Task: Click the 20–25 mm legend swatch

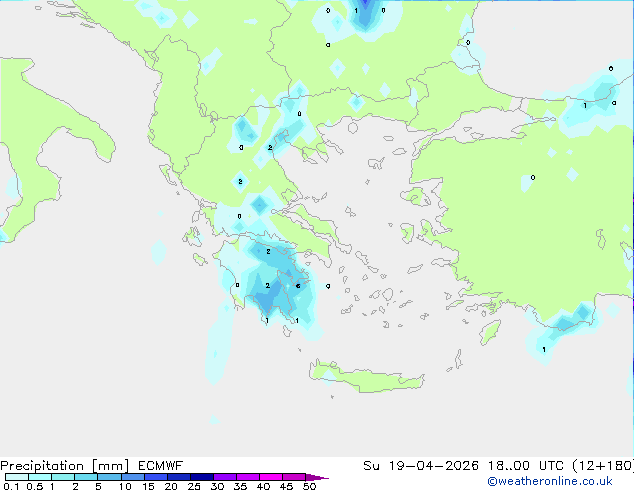Action: click(x=179, y=477)
